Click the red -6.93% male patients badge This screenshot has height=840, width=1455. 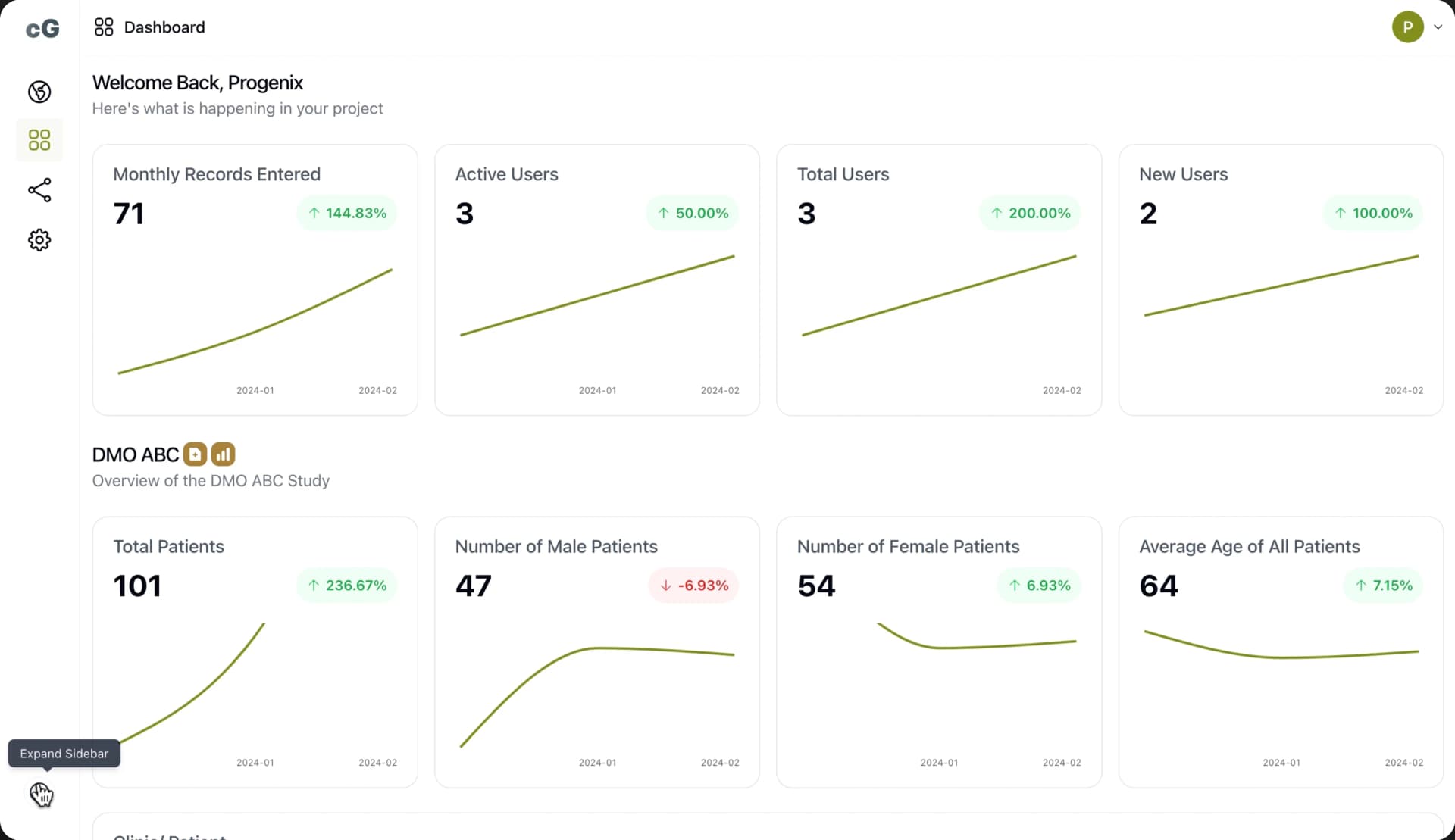coord(693,586)
